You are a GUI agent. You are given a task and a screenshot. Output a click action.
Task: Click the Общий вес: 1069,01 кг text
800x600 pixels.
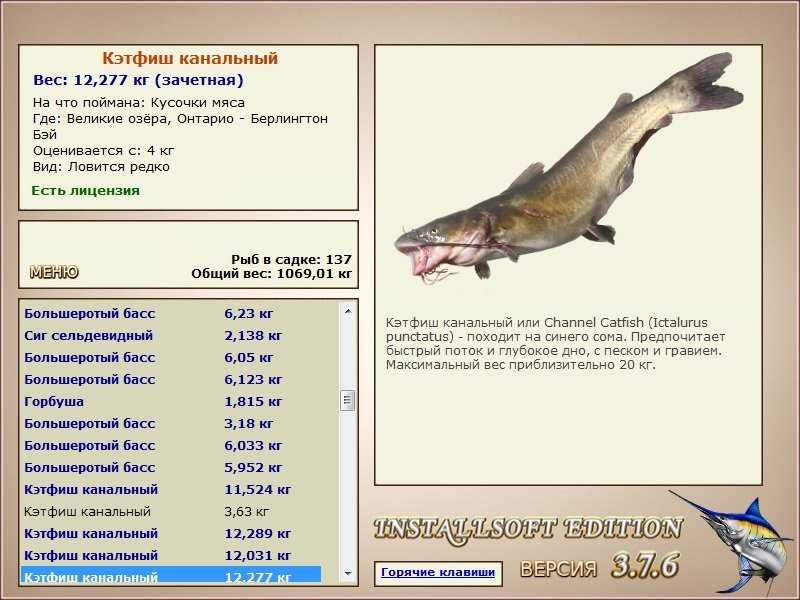[271, 273]
